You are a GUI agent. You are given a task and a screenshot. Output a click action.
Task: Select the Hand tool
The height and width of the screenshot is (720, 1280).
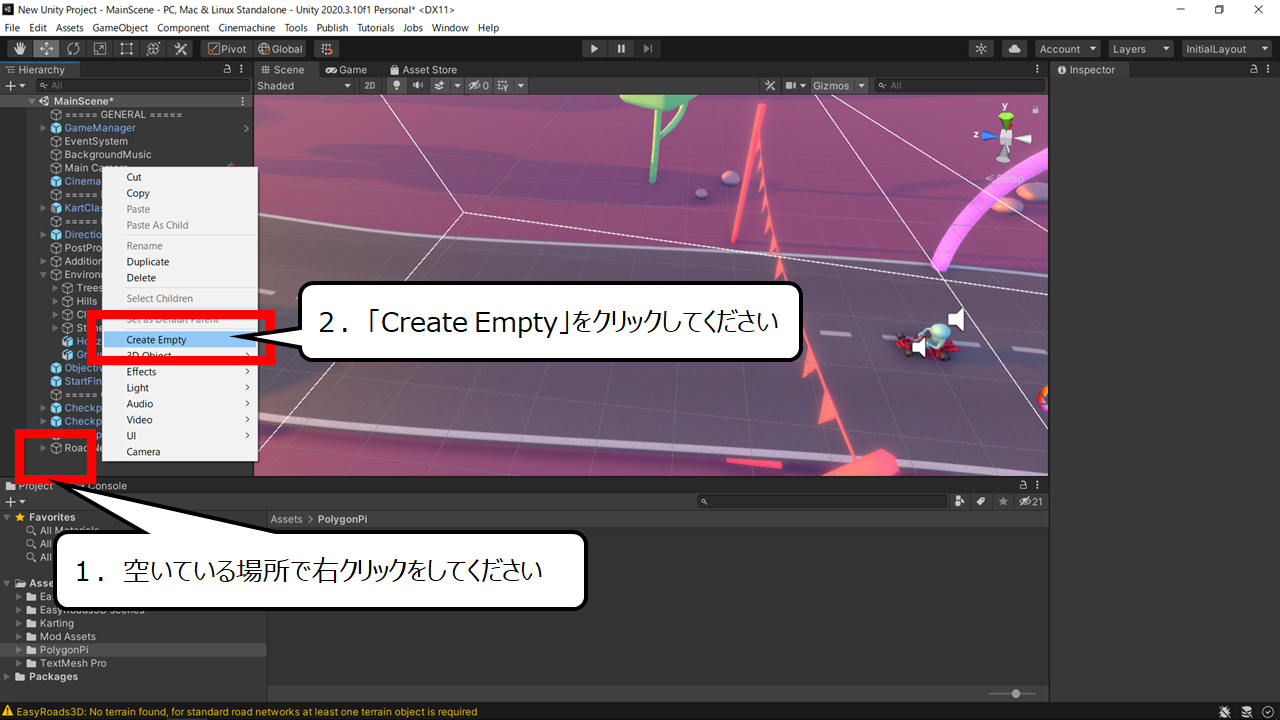tap(19, 48)
